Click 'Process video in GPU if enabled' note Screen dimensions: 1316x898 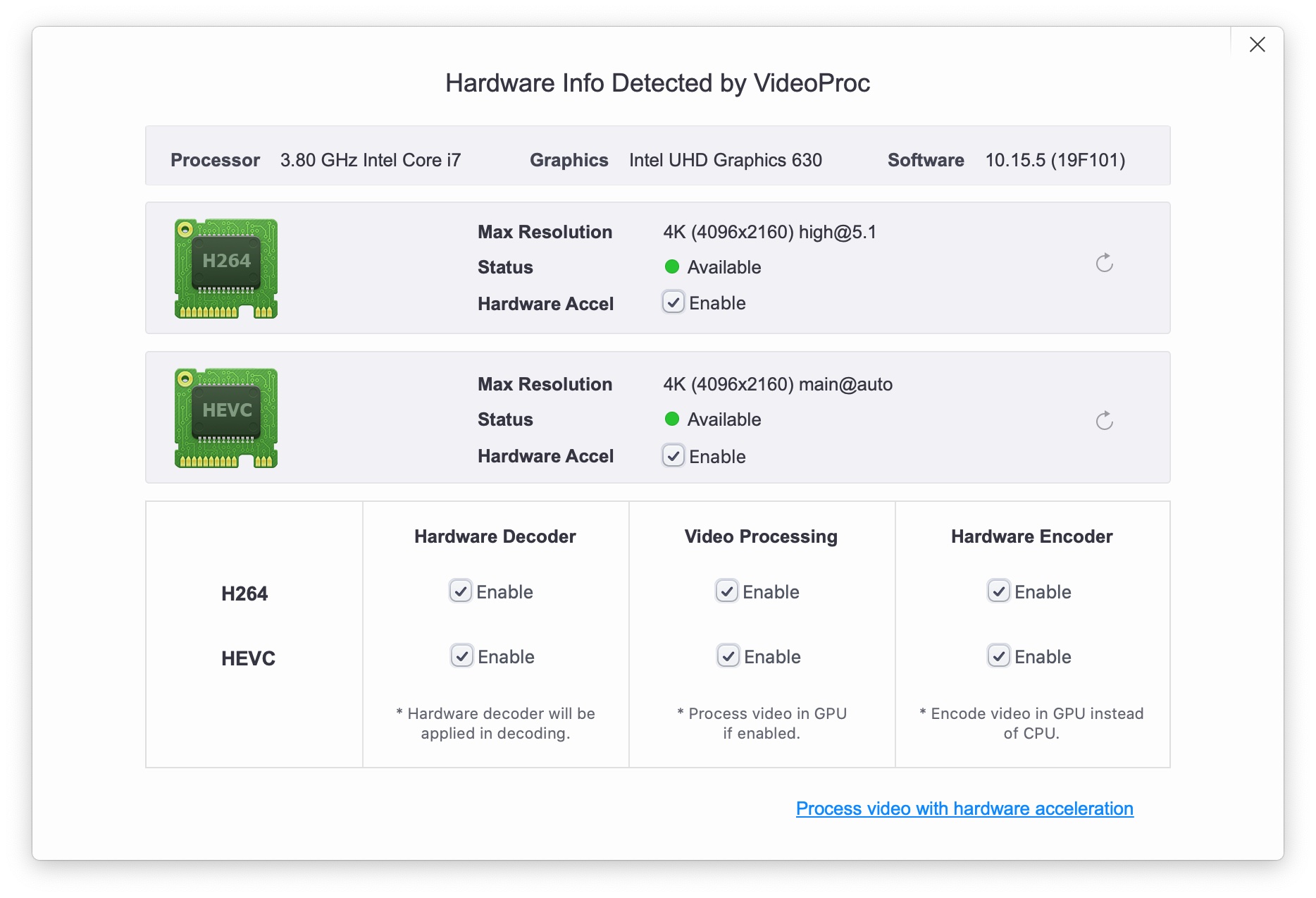click(762, 723)
